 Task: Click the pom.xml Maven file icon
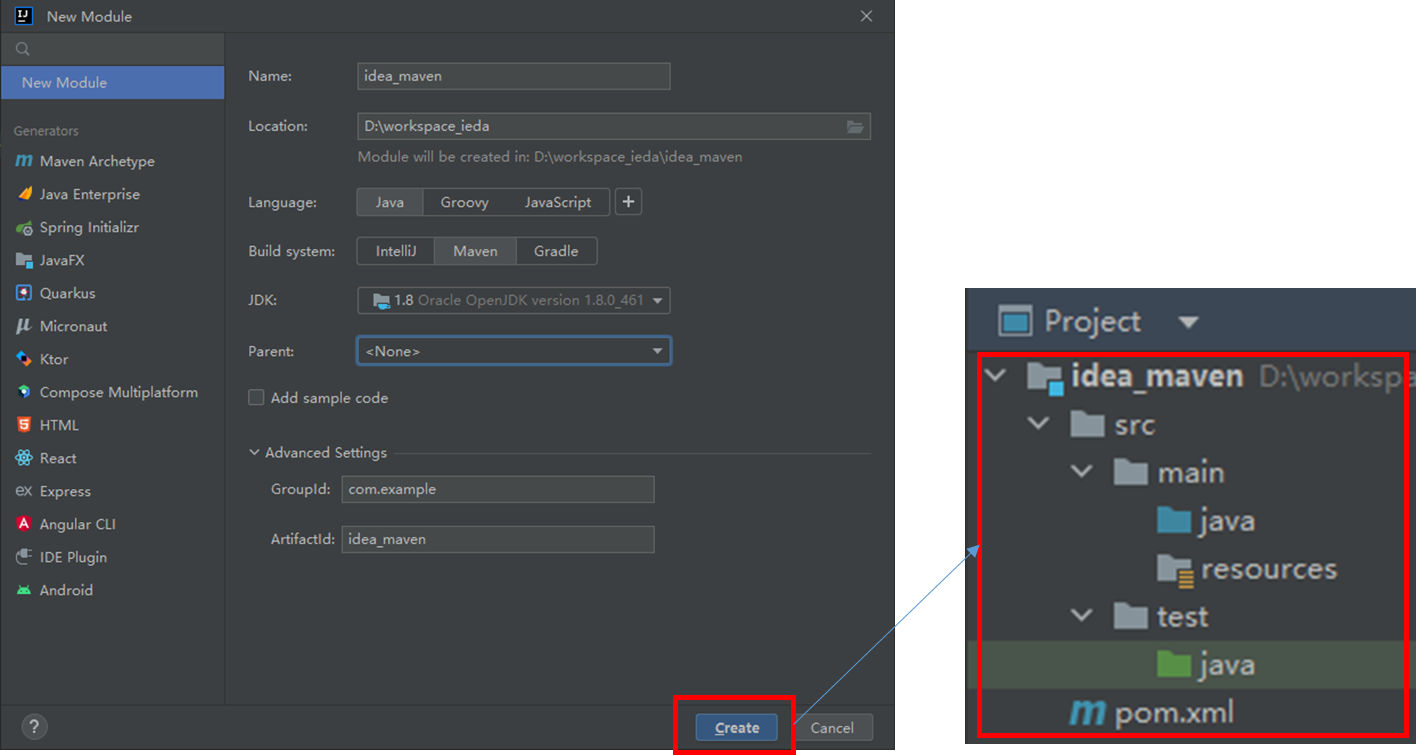tap(1088, 713)
